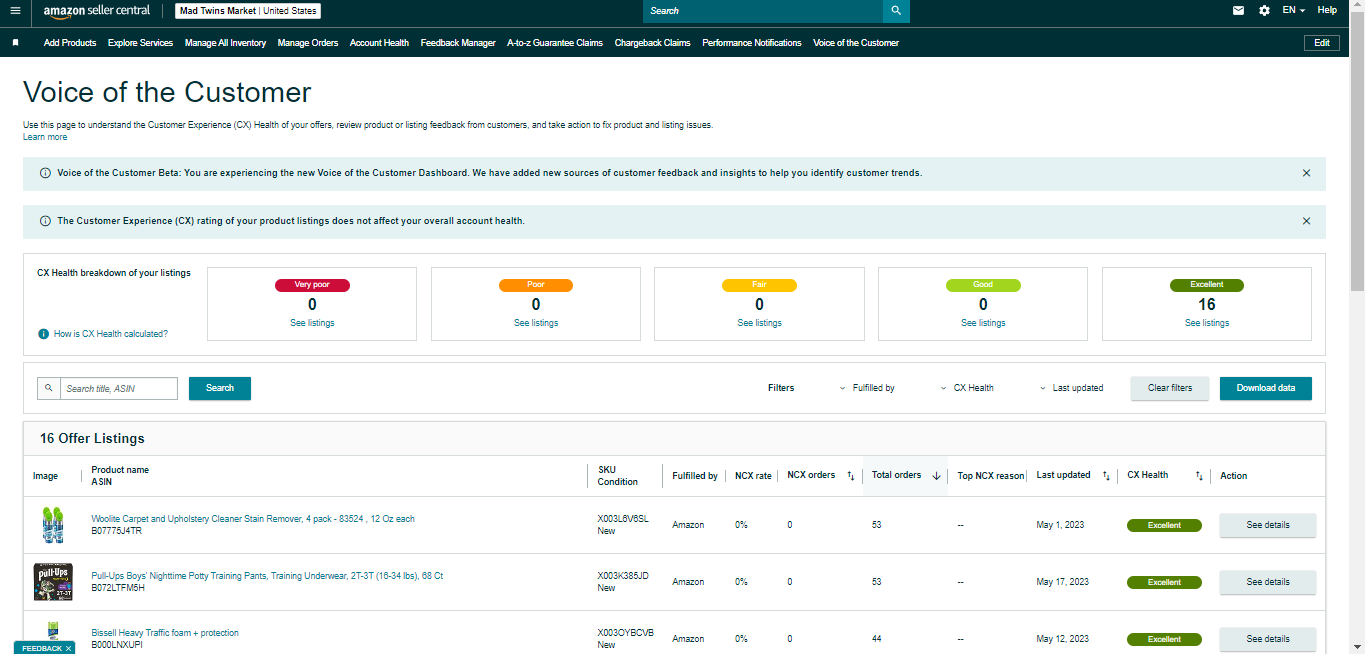Focus the header Search field
Screen dimensions: 1365x654
click(763, 11)
